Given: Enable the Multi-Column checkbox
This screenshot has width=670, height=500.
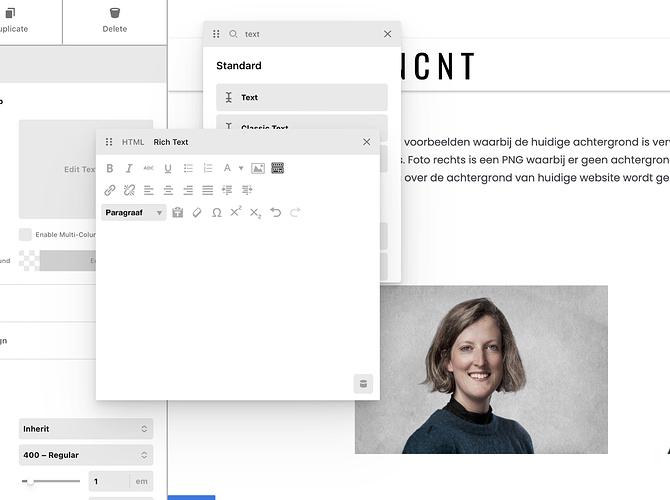Looking at the screenshot, I should (25, 234).
